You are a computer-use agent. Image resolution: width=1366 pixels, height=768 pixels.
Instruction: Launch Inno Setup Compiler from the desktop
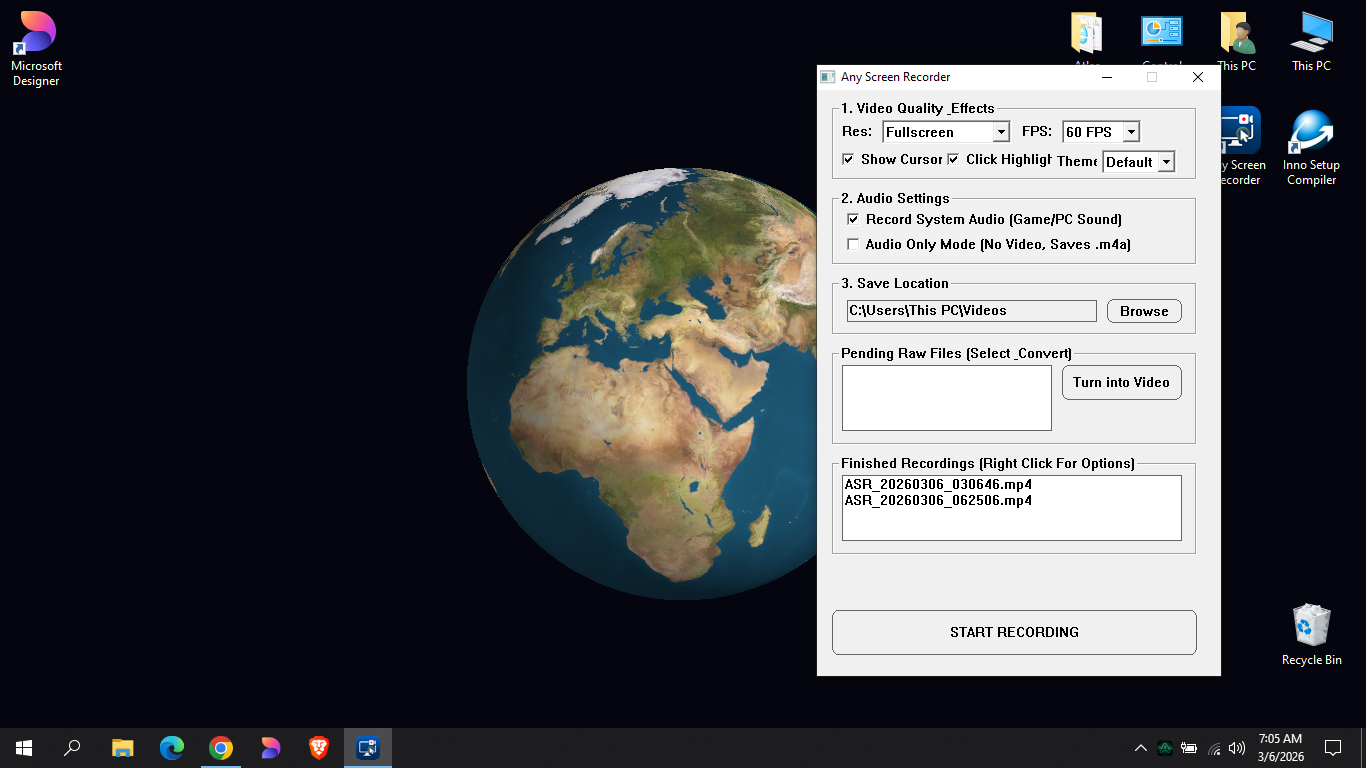1311,130
